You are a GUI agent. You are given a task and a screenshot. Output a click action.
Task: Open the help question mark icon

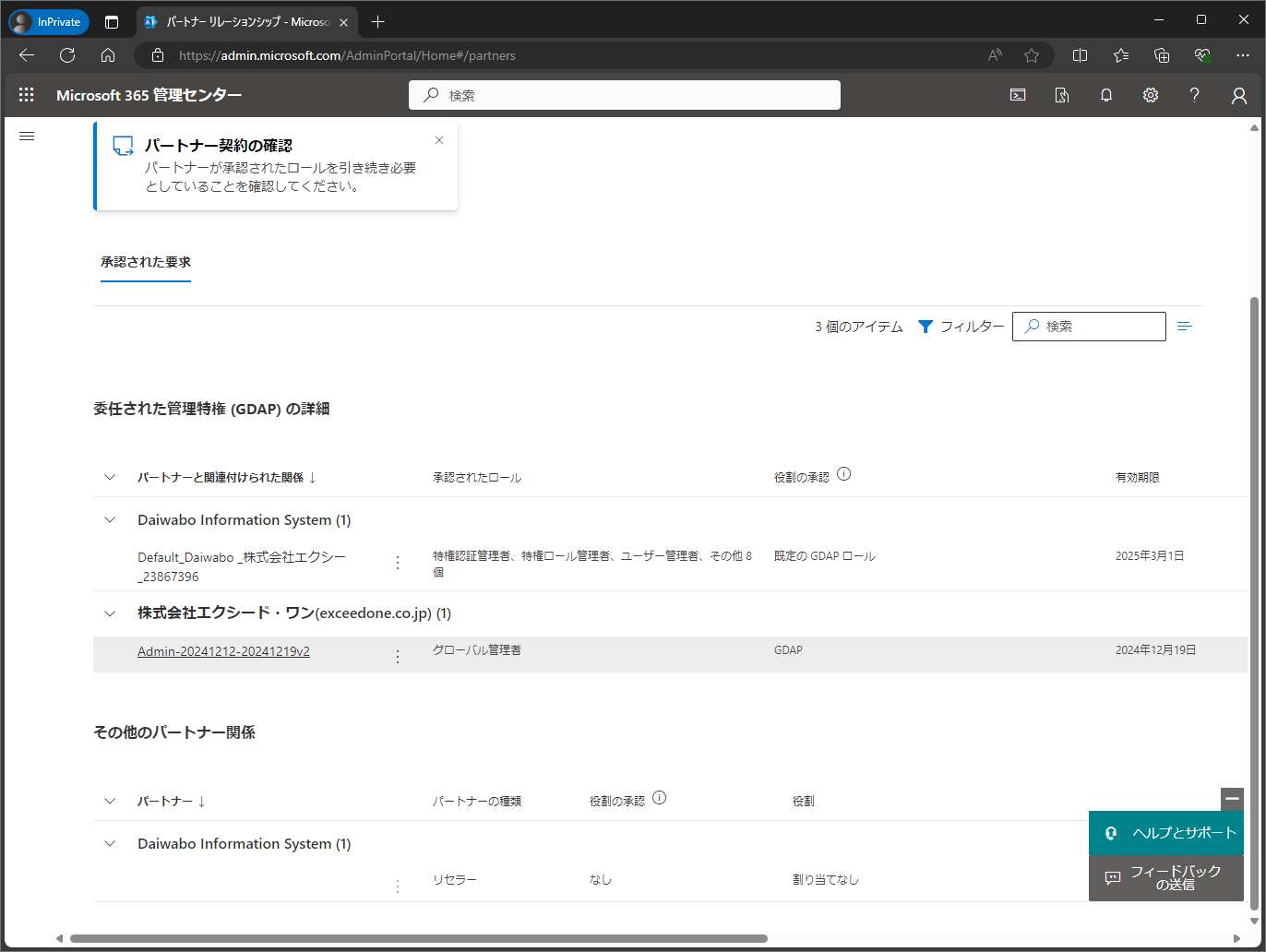1194,95
